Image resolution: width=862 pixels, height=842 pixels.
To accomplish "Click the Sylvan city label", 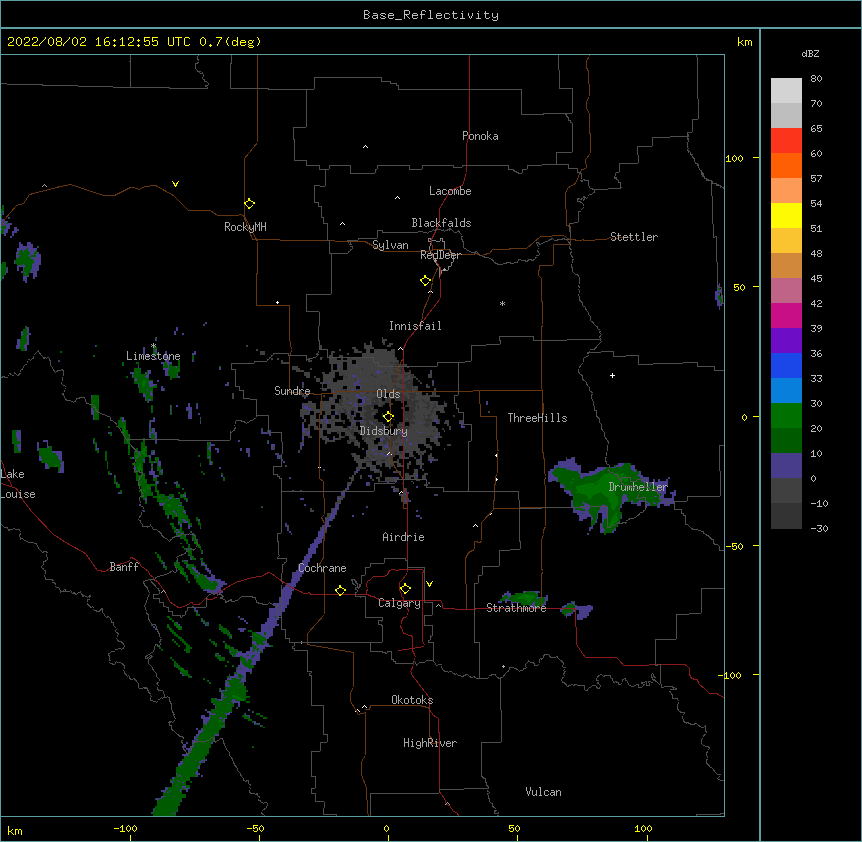I will click(x=390, y=245).
